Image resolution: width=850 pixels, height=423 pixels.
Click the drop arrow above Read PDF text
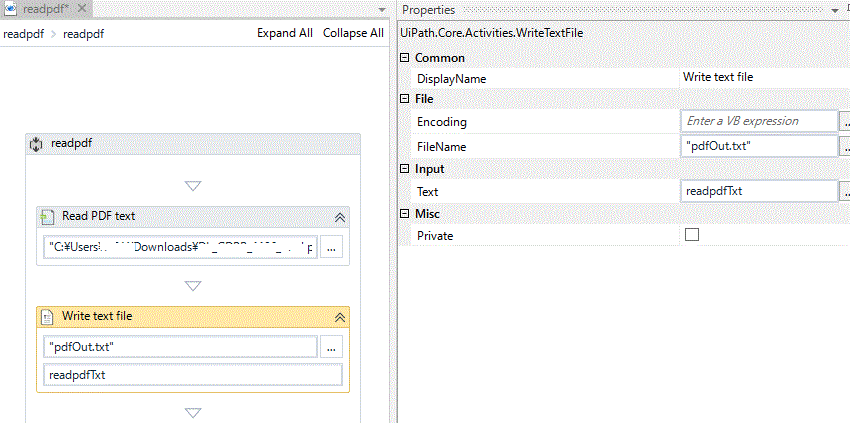pos(193,186)
